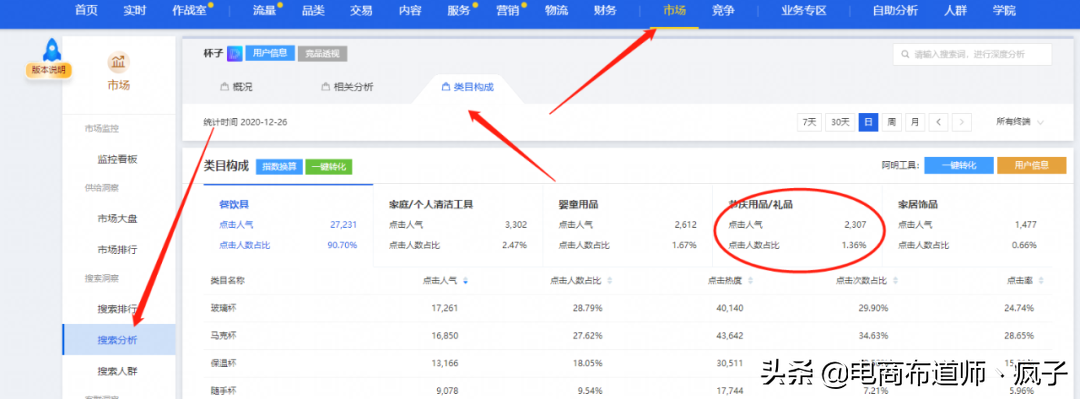The height and width of the screenshot is (399, 1080).
Task: Go to previous date with left arrow
Action: point(937,122)
